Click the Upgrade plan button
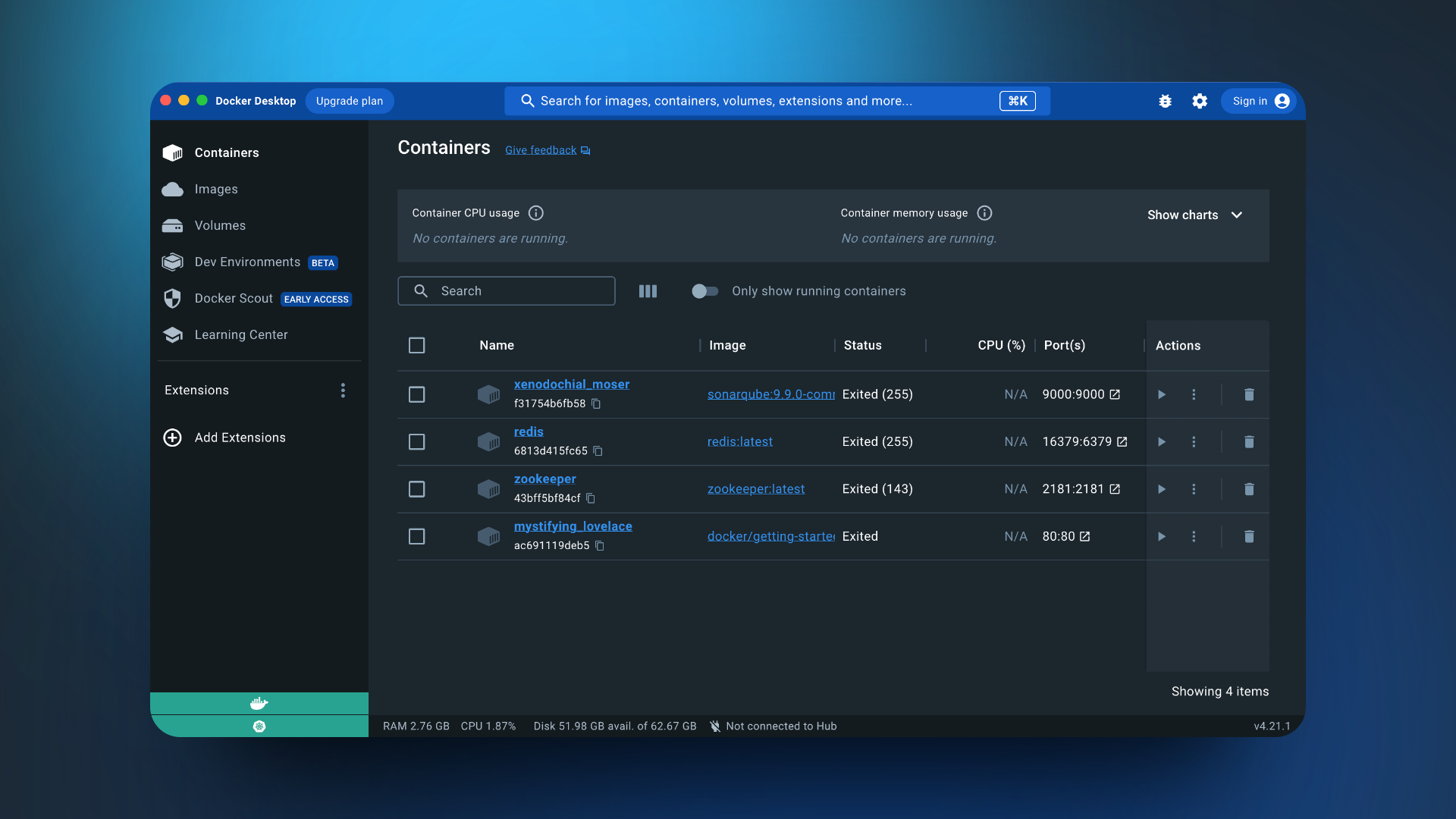1456x819 pixels. coord(350,101)
